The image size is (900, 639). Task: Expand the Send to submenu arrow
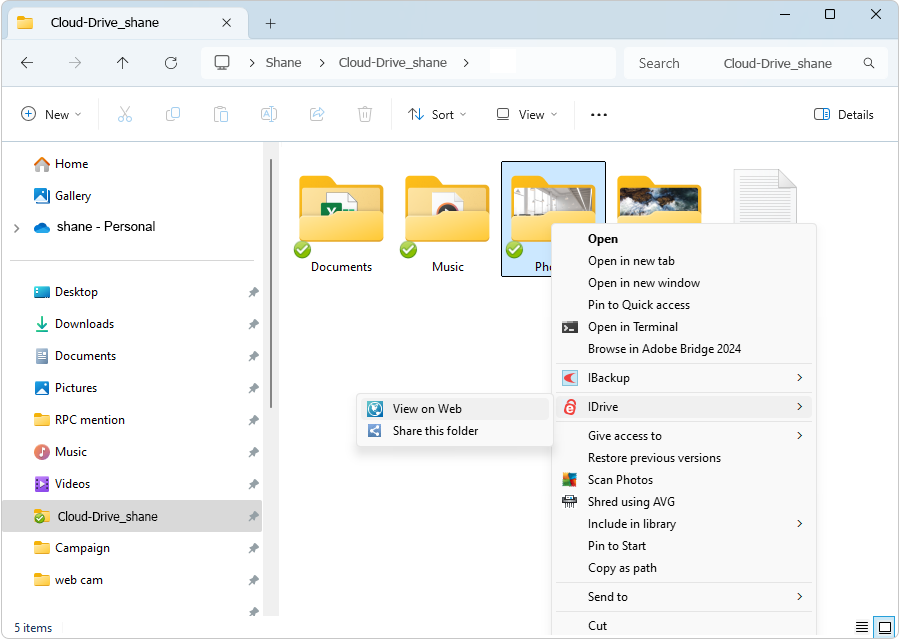[x=800, y=597]
